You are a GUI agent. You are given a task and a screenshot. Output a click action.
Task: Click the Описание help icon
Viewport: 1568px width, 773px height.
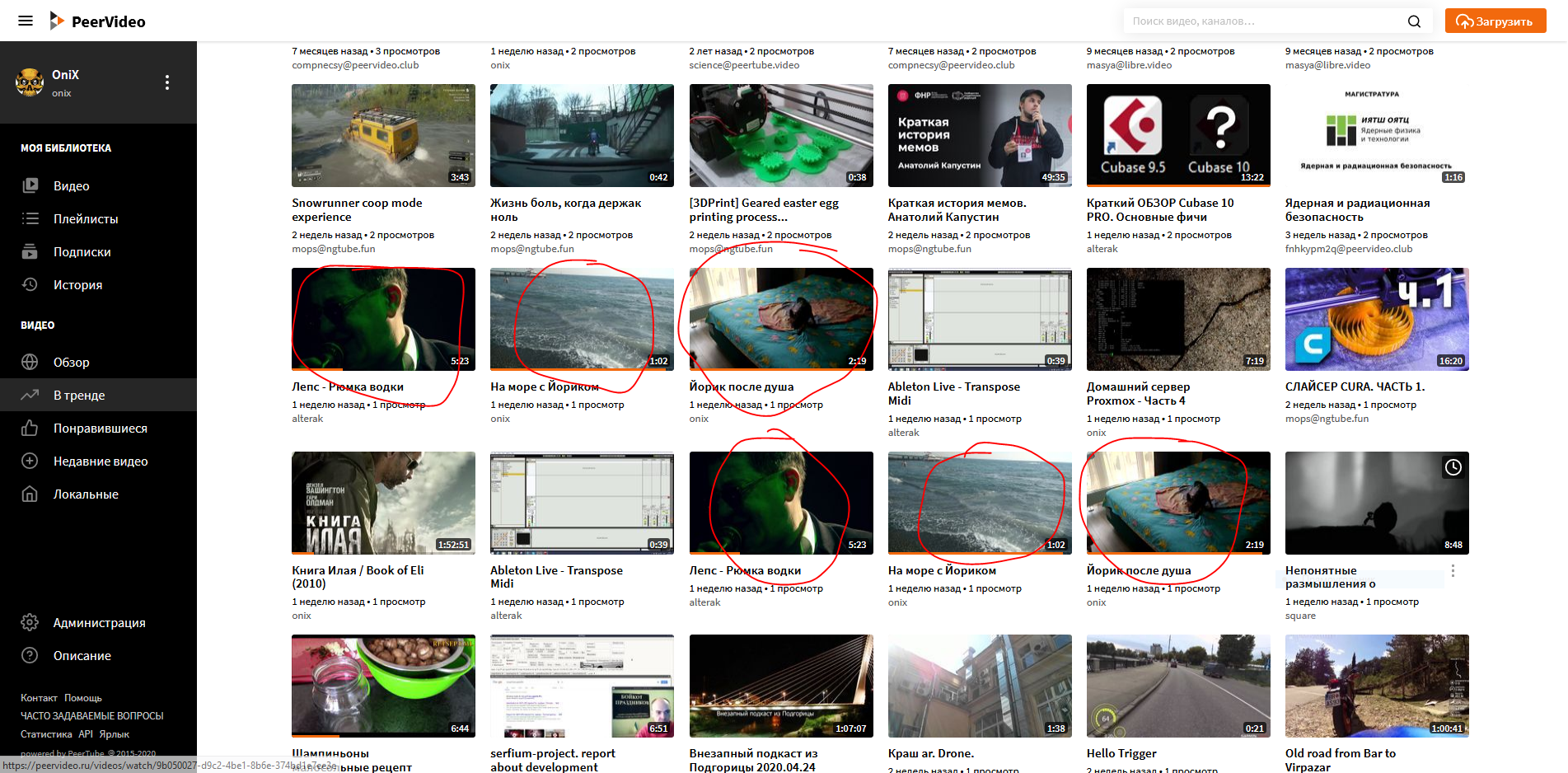tap(30, 655)
